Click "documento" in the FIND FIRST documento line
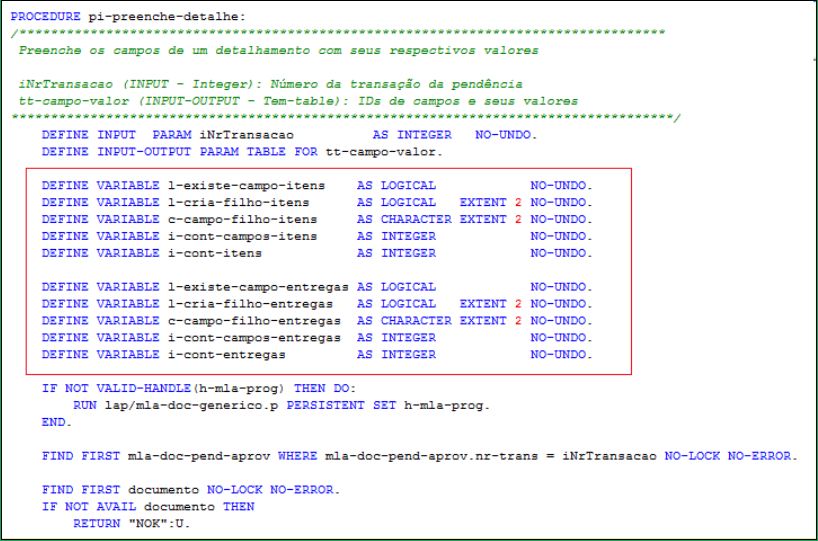The width and height of the screenshot is (818, 541). [x=163, y=490]
